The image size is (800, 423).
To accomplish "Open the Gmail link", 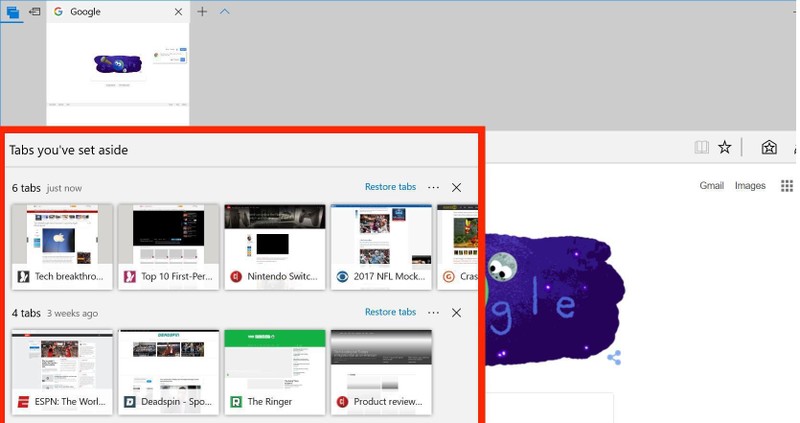I will 711,186.
